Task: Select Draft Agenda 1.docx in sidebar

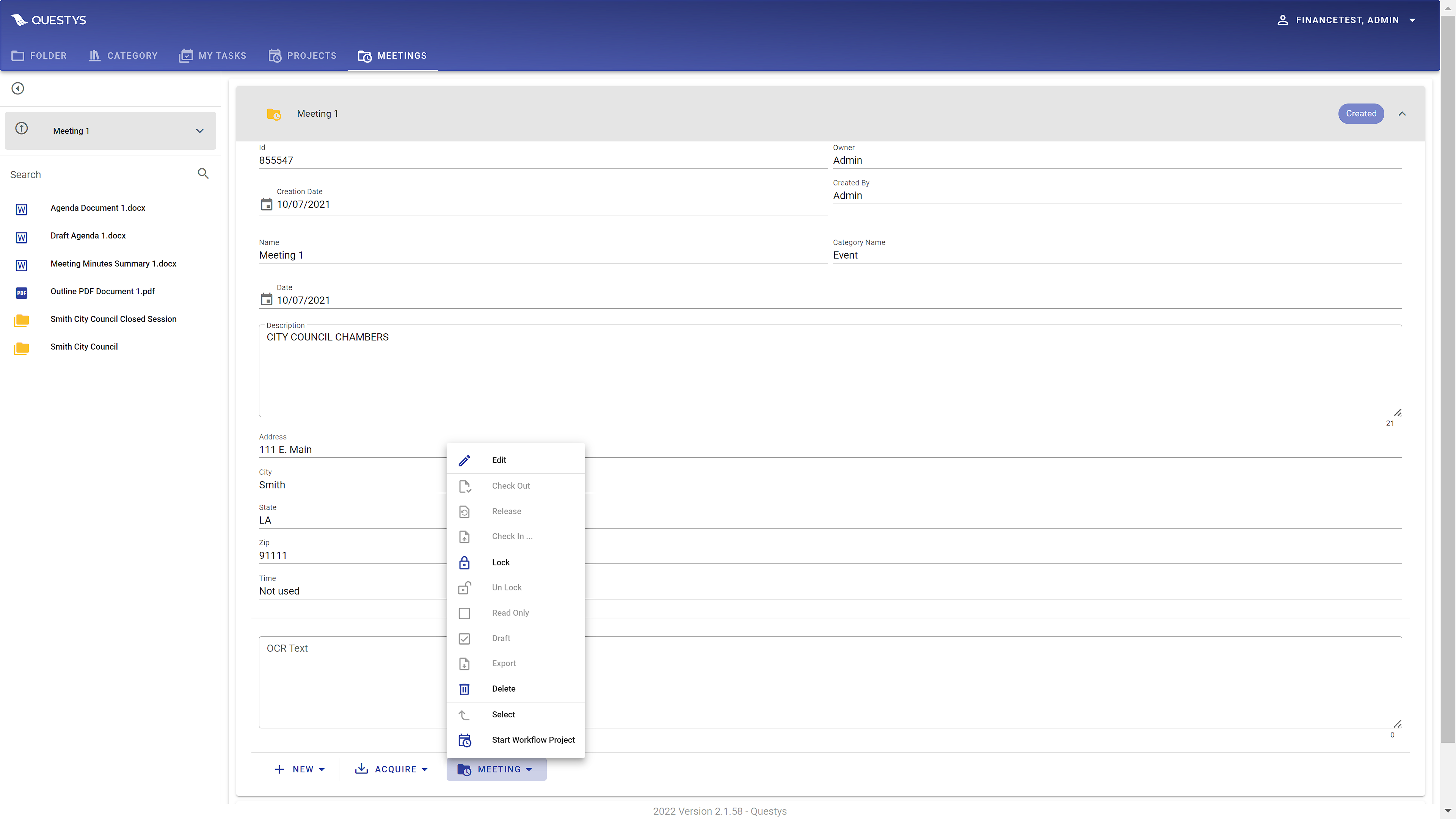Action: pyautogui.click(x=88, y=235)
